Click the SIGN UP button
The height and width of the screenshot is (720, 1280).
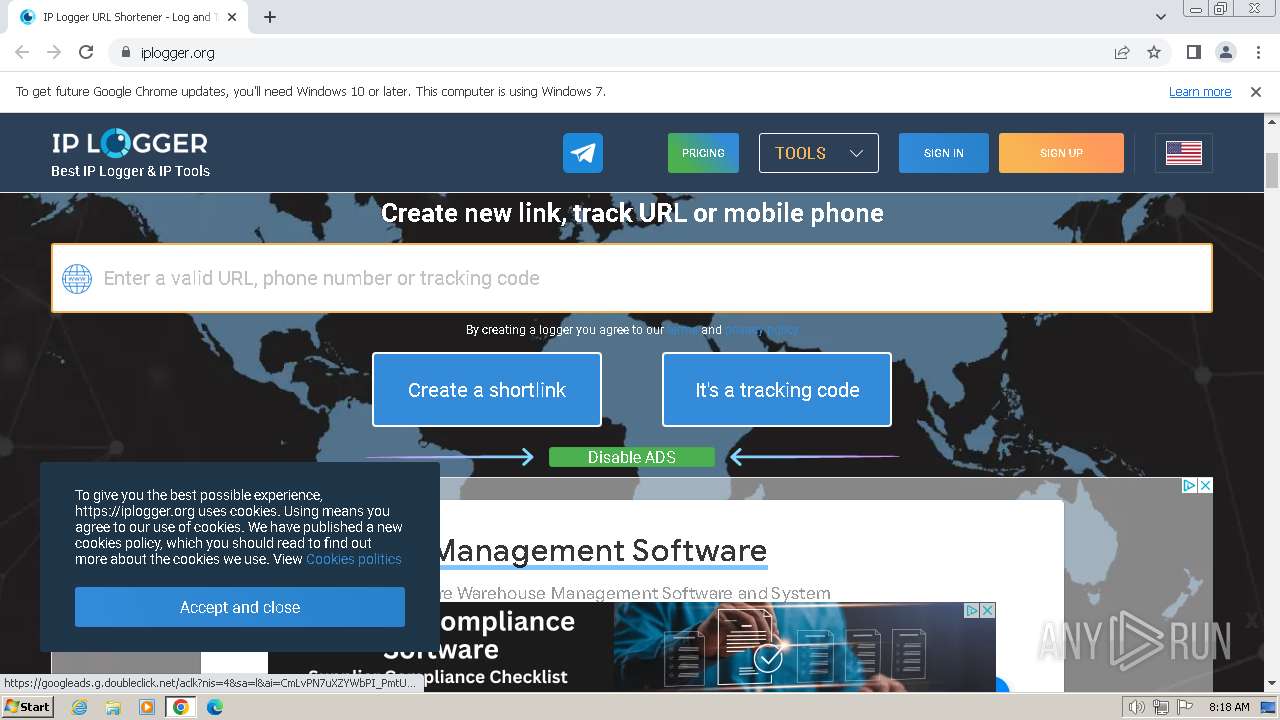click(1061, 153)
